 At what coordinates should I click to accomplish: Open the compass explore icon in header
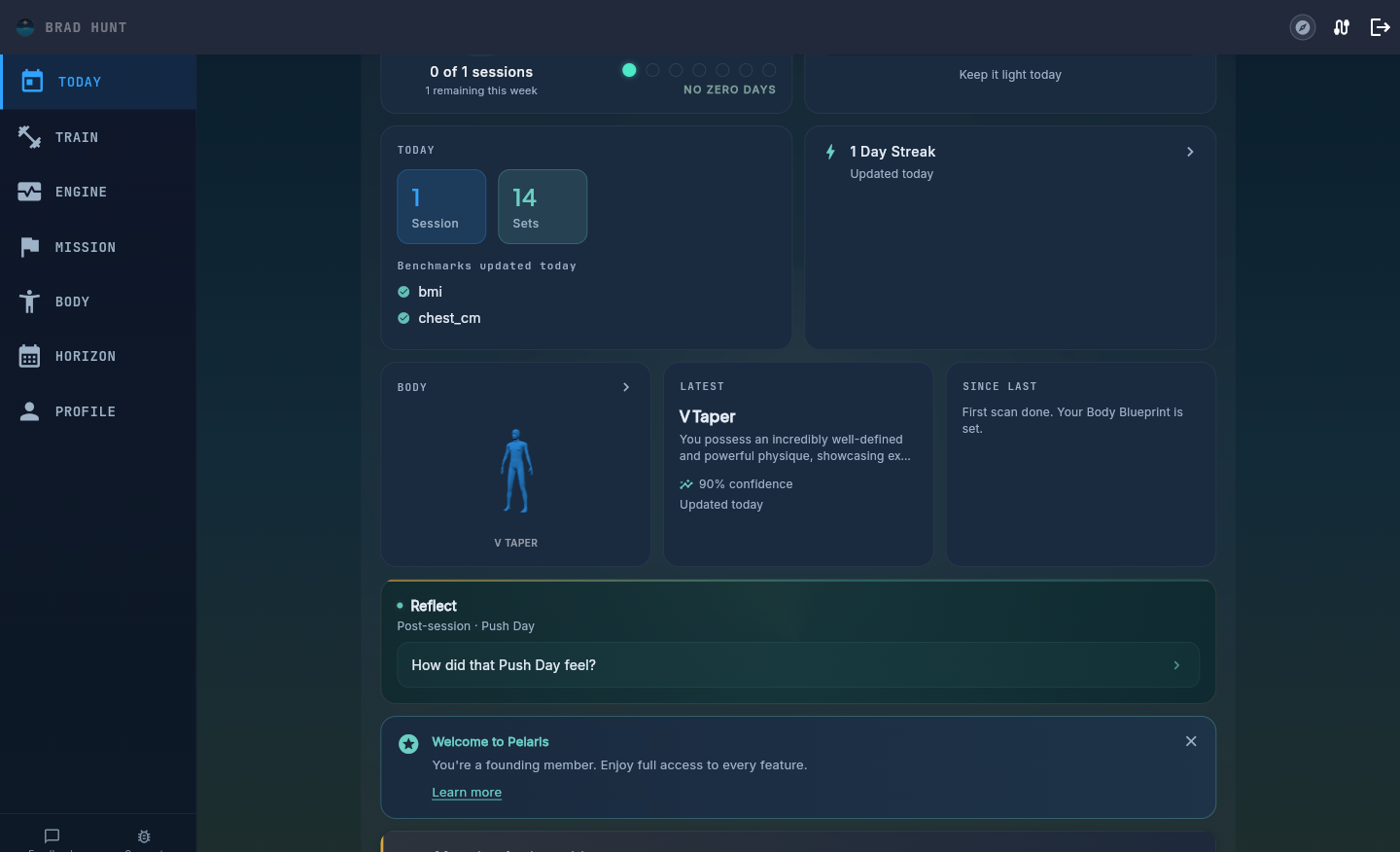pyautogui.click(x=1303, y=27)
